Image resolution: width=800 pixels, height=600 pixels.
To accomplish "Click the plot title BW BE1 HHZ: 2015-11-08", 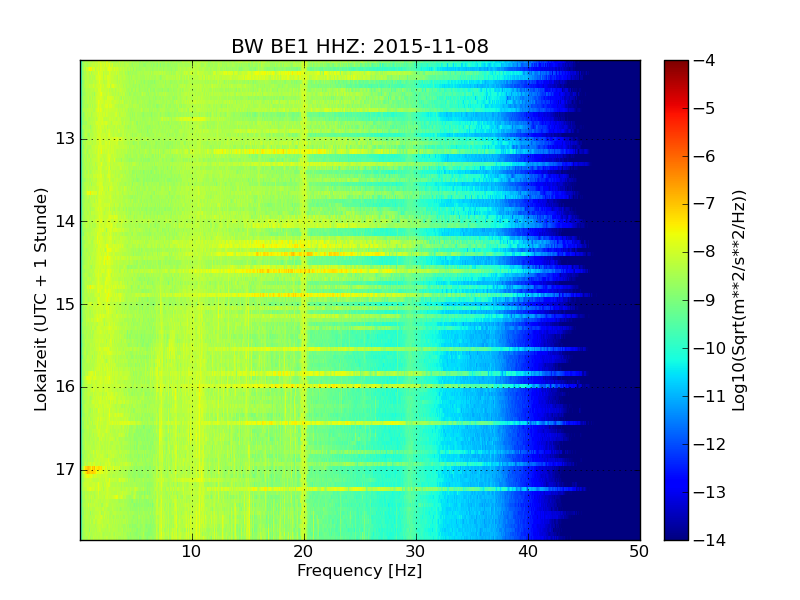I will pos(360,46).
